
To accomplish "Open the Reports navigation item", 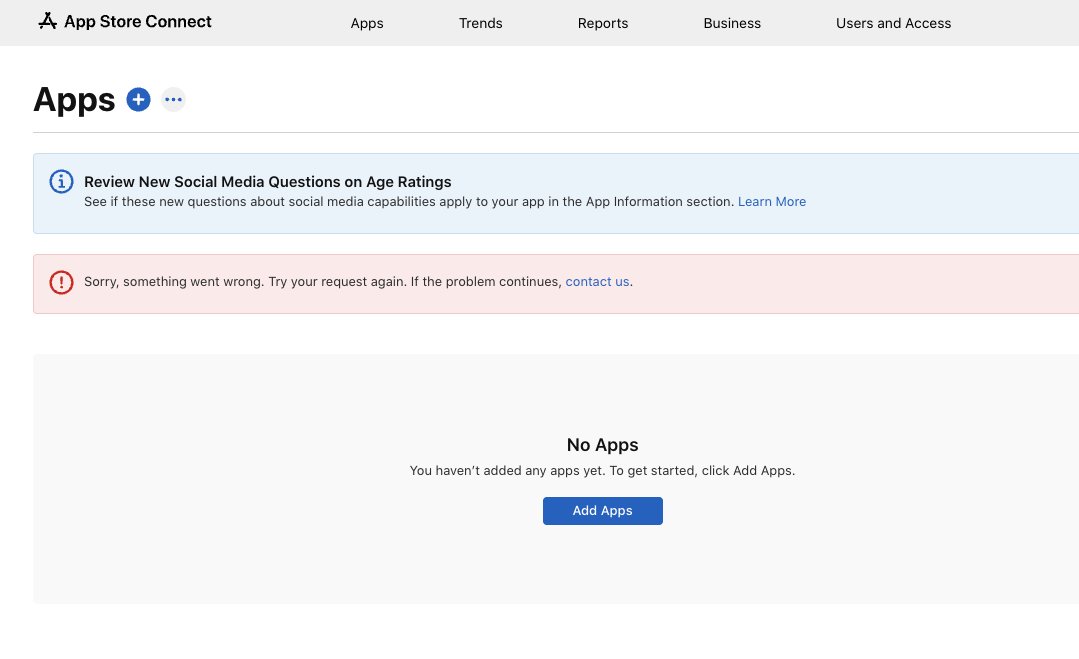I will [x=603, y=23].
